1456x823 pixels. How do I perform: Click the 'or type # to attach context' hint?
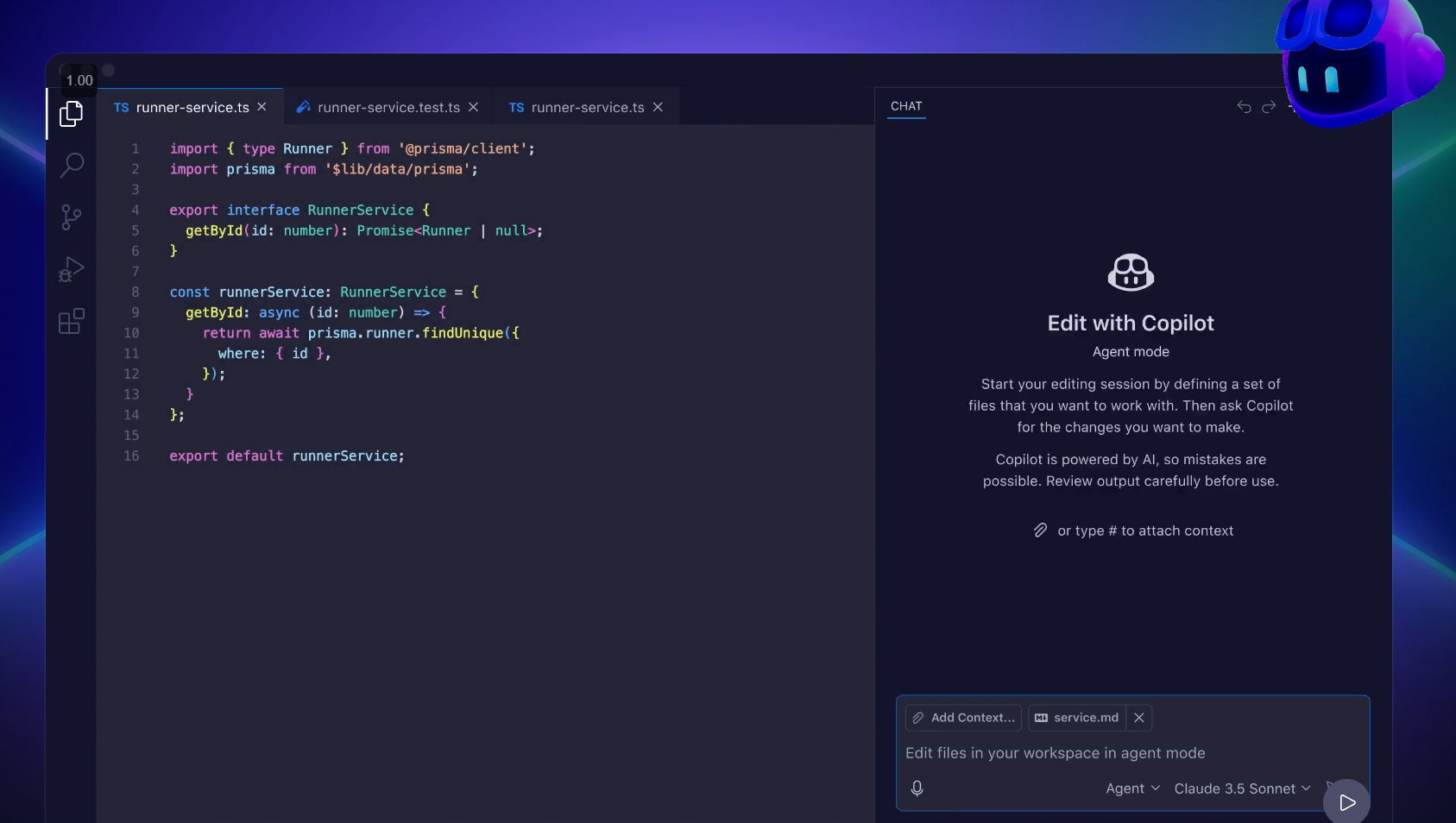click(x=1145, y=531)
